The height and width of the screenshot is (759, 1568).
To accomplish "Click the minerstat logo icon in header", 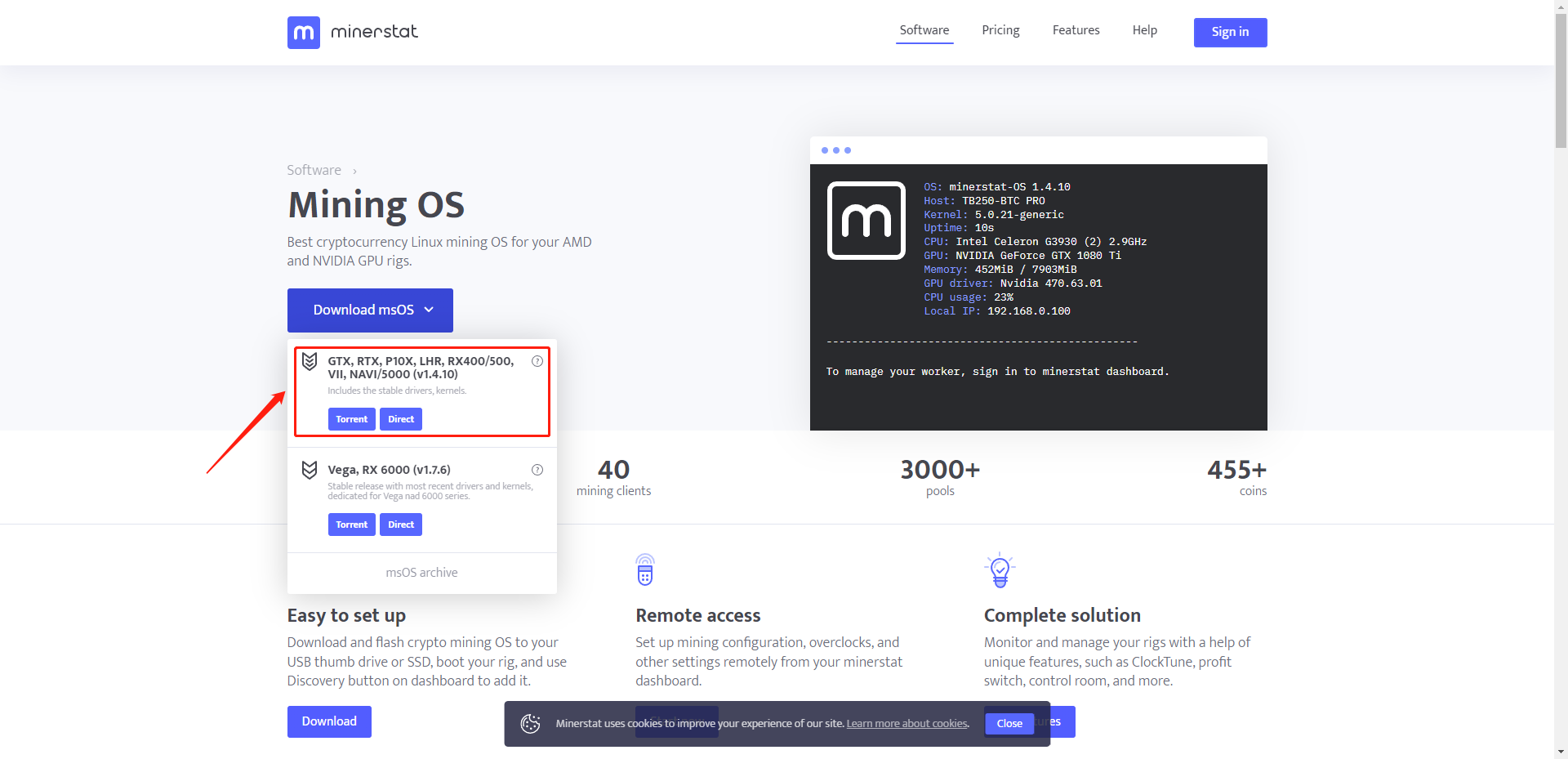I will pos(303,33).
